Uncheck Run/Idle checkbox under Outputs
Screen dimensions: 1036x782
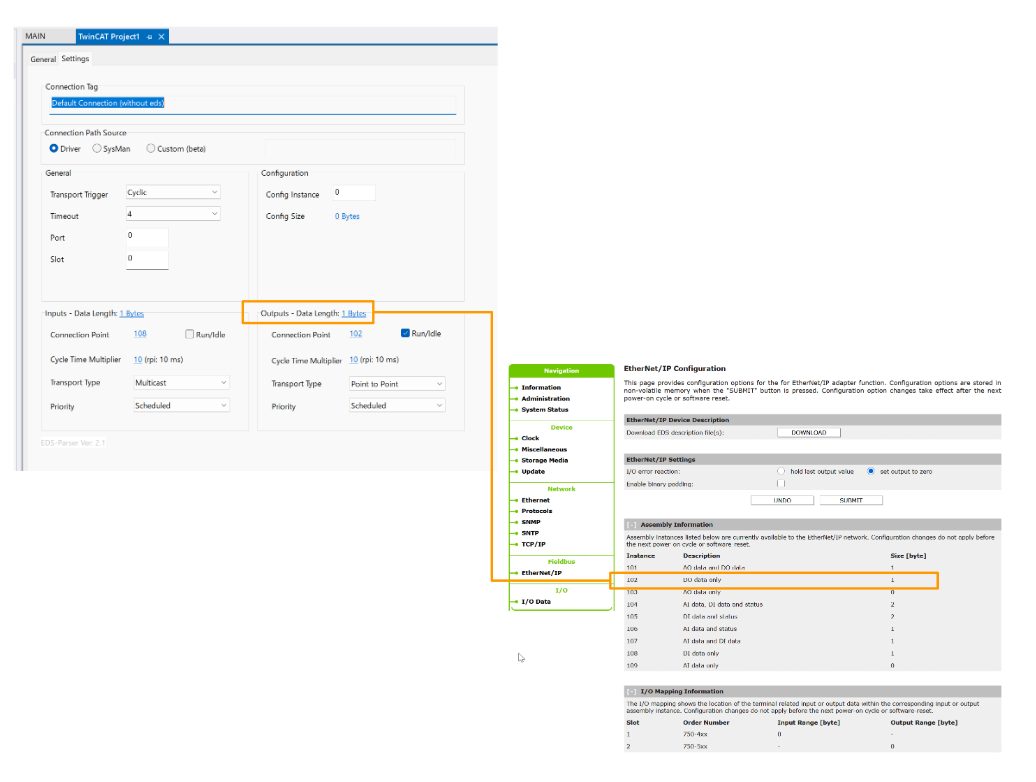(x=405, y=334)
